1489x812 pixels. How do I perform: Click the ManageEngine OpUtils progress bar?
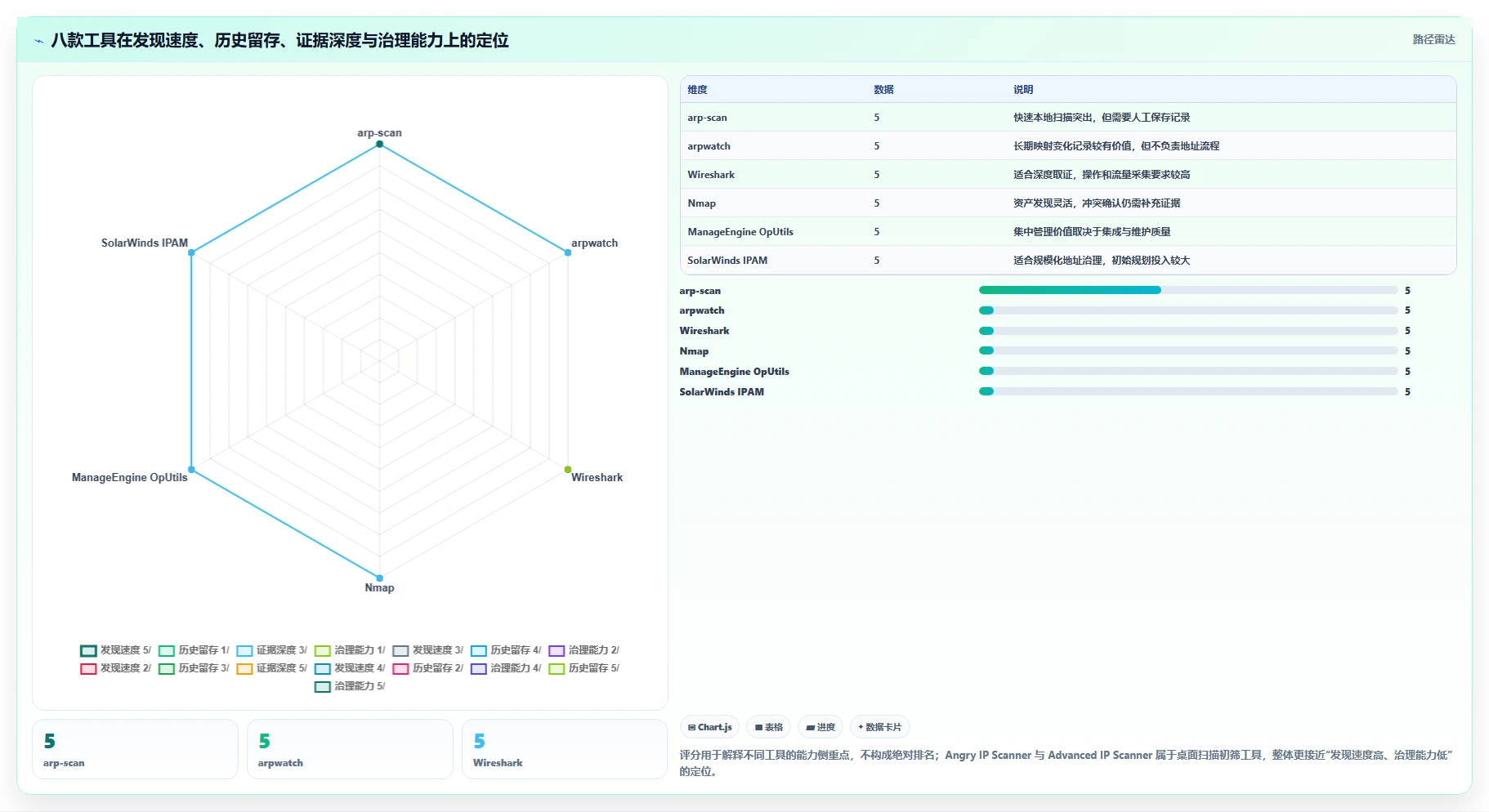[1188, 371]
